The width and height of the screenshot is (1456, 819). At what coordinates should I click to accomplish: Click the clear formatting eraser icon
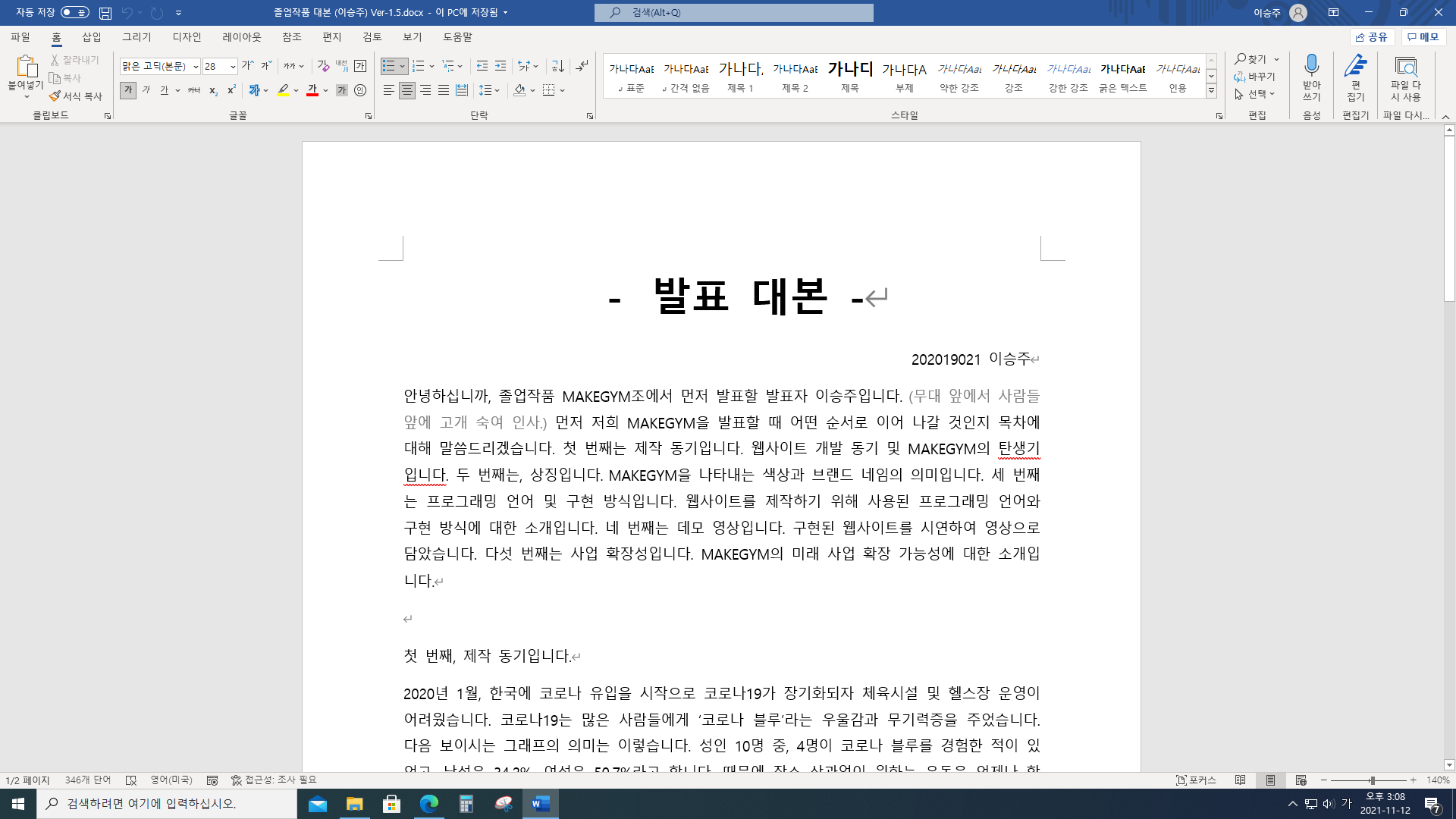(x=324, y=66)
